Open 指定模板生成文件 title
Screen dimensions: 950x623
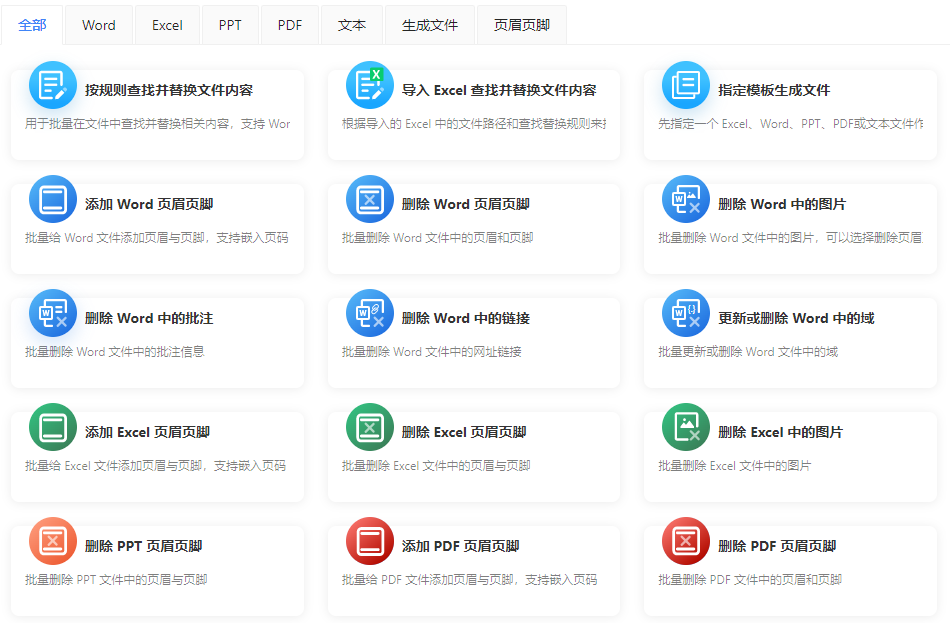[x=774, y=90]
